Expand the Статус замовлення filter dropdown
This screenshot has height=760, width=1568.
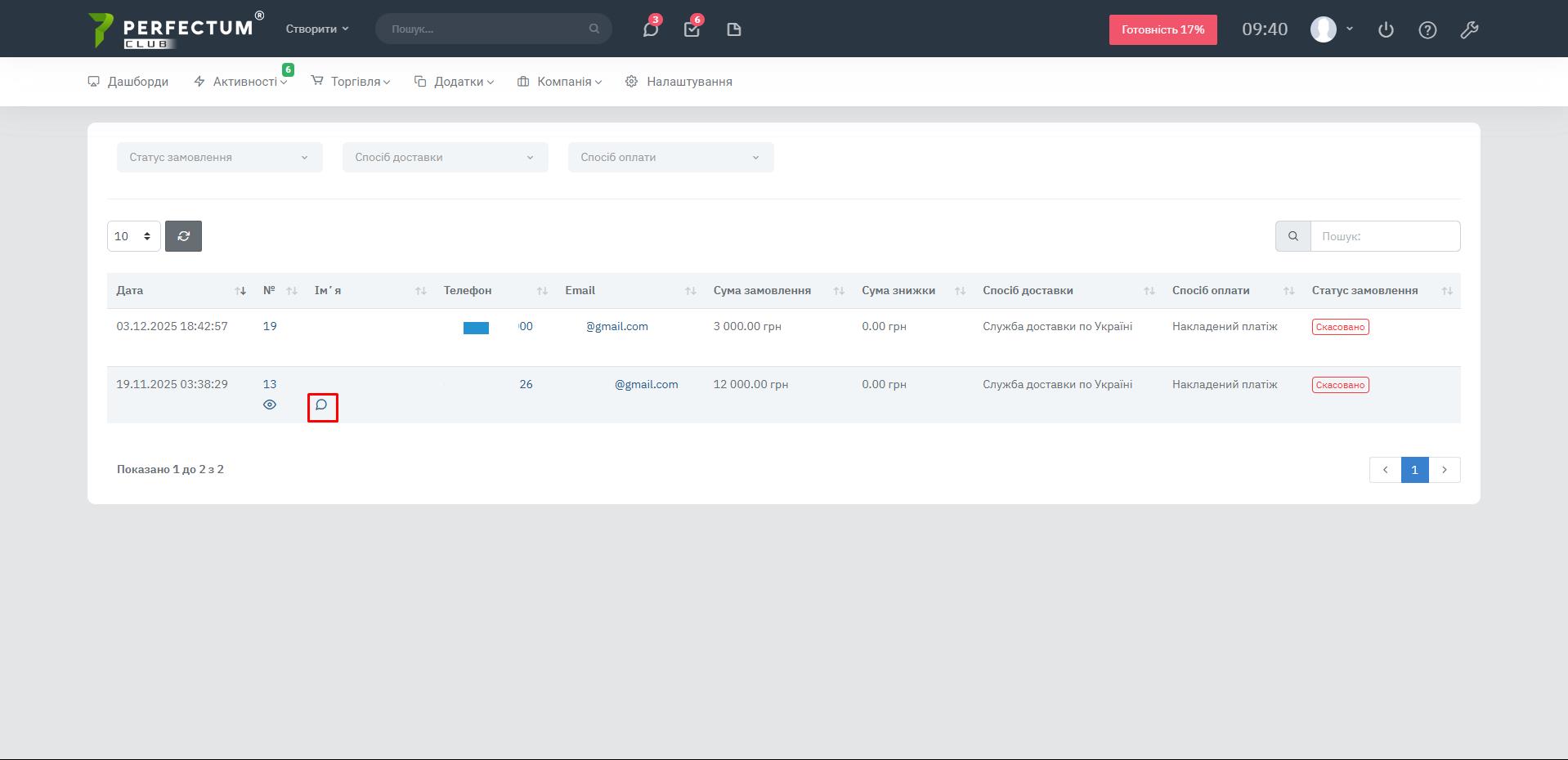click(219, 157)
